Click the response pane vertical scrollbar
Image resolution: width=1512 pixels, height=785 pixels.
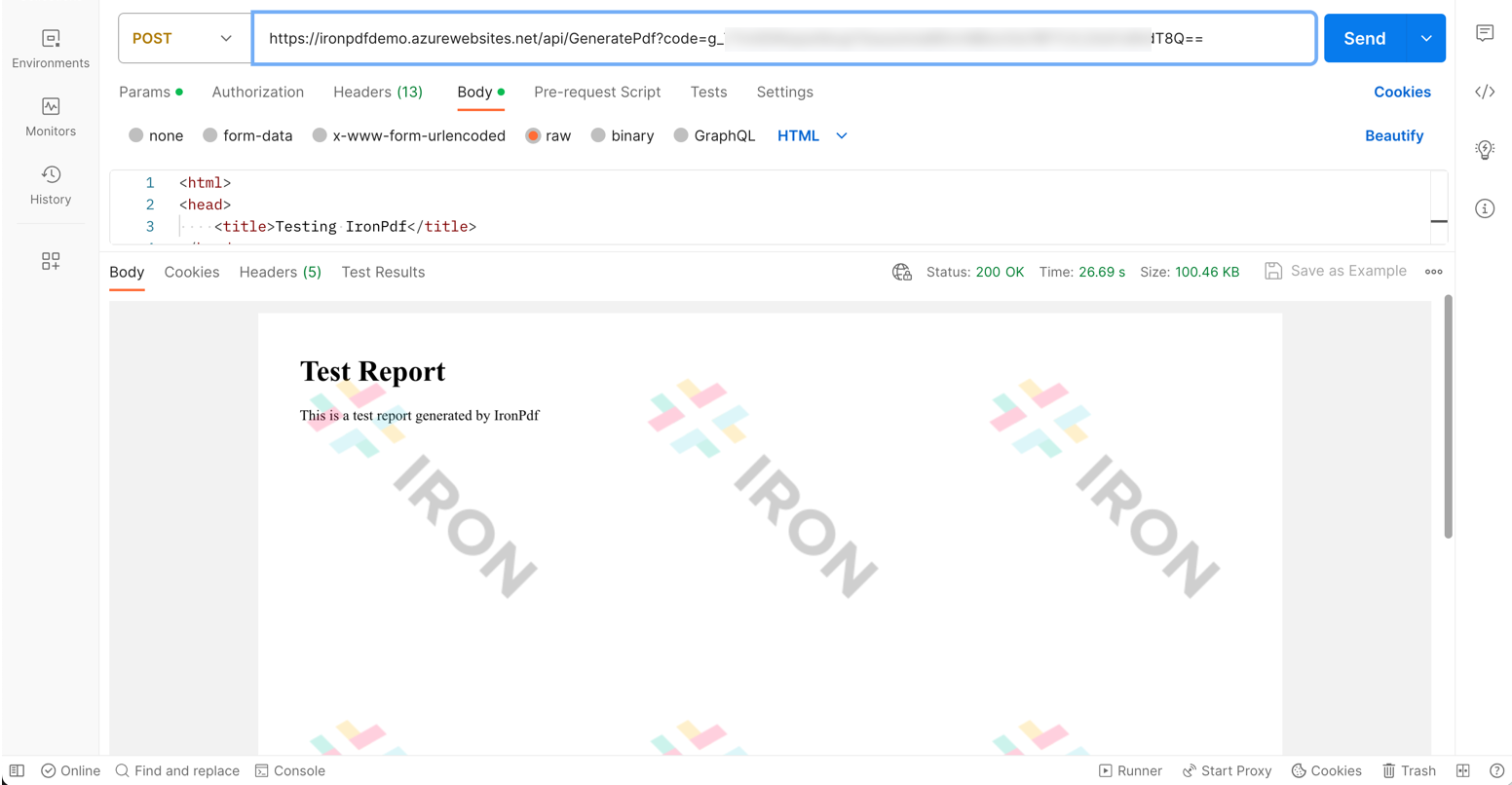[x=1448, y=416]
